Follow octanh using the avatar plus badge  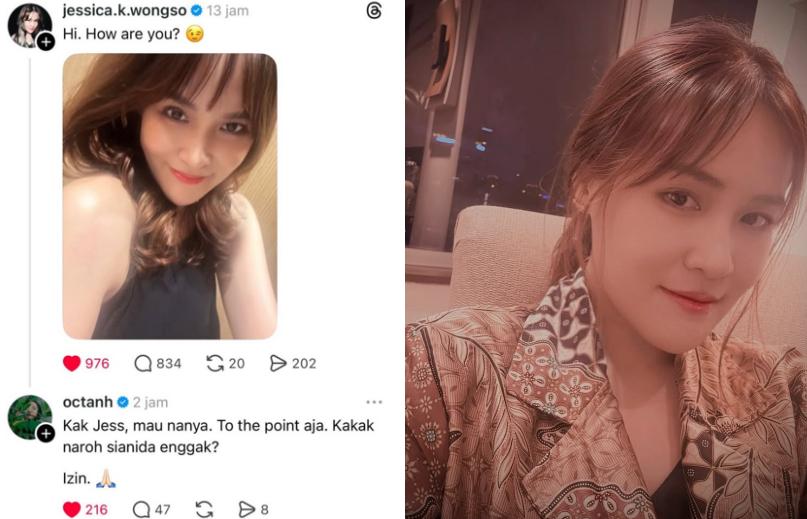pyautogui.click(x=46, y=433)
